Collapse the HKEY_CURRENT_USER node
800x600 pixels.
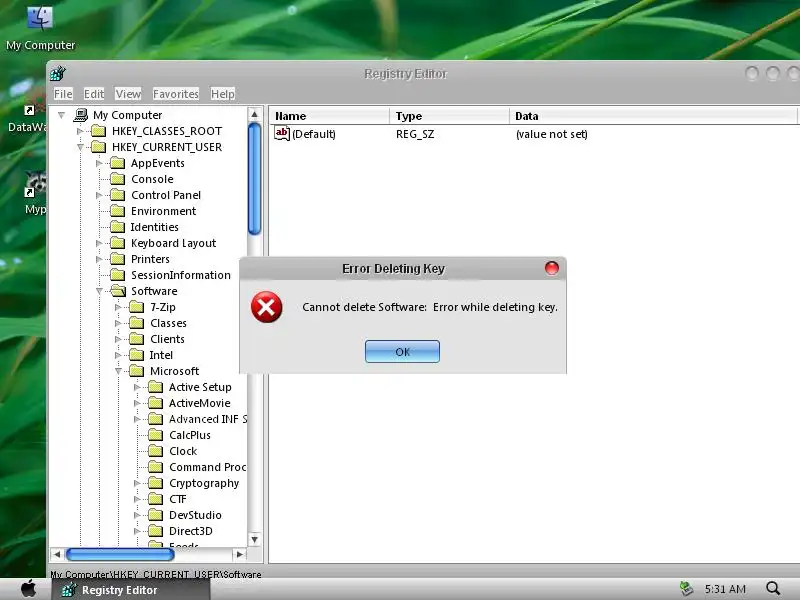tap(80, 147)
